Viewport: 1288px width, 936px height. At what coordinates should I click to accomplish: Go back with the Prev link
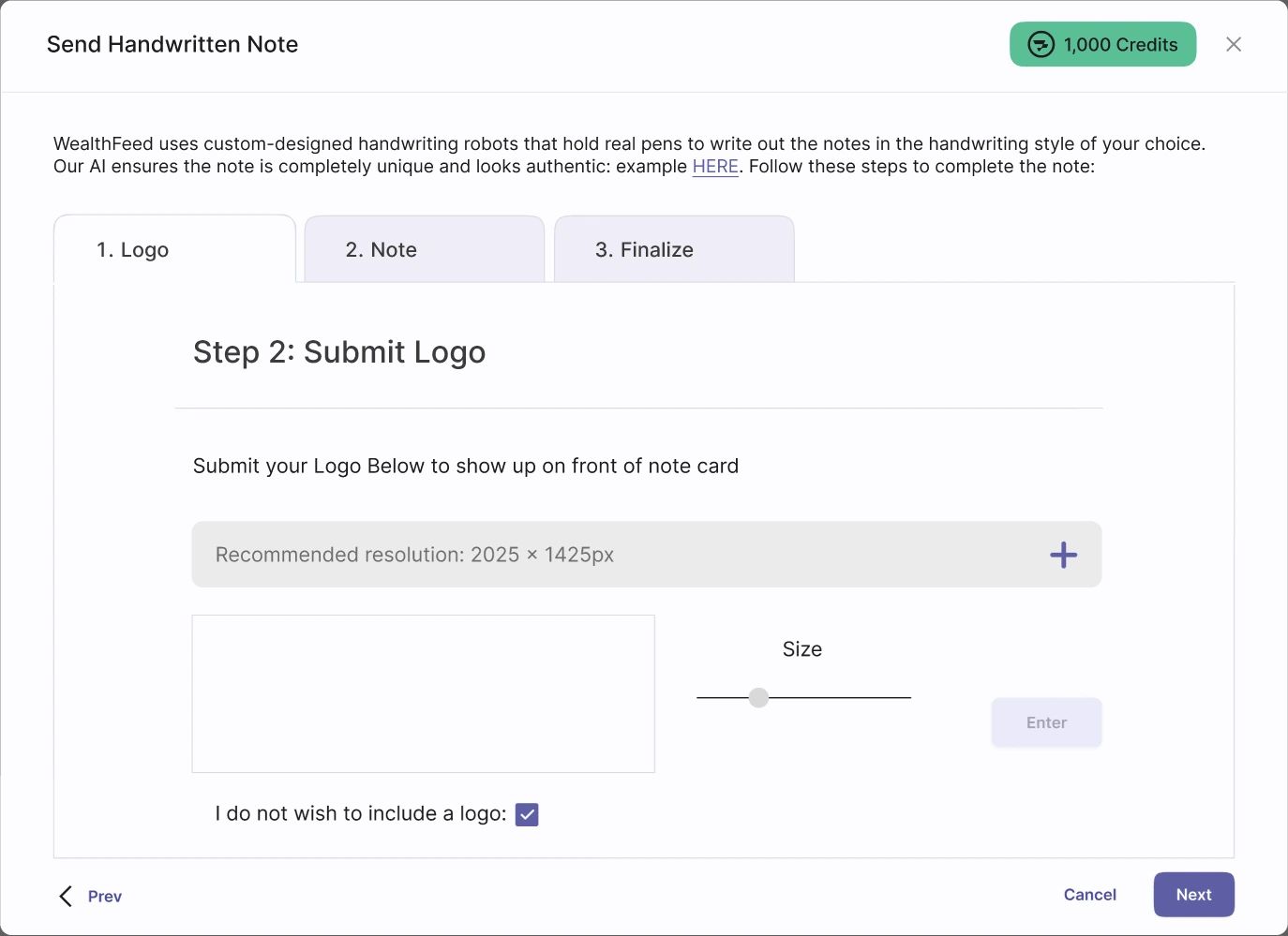(x=105, y=897)
